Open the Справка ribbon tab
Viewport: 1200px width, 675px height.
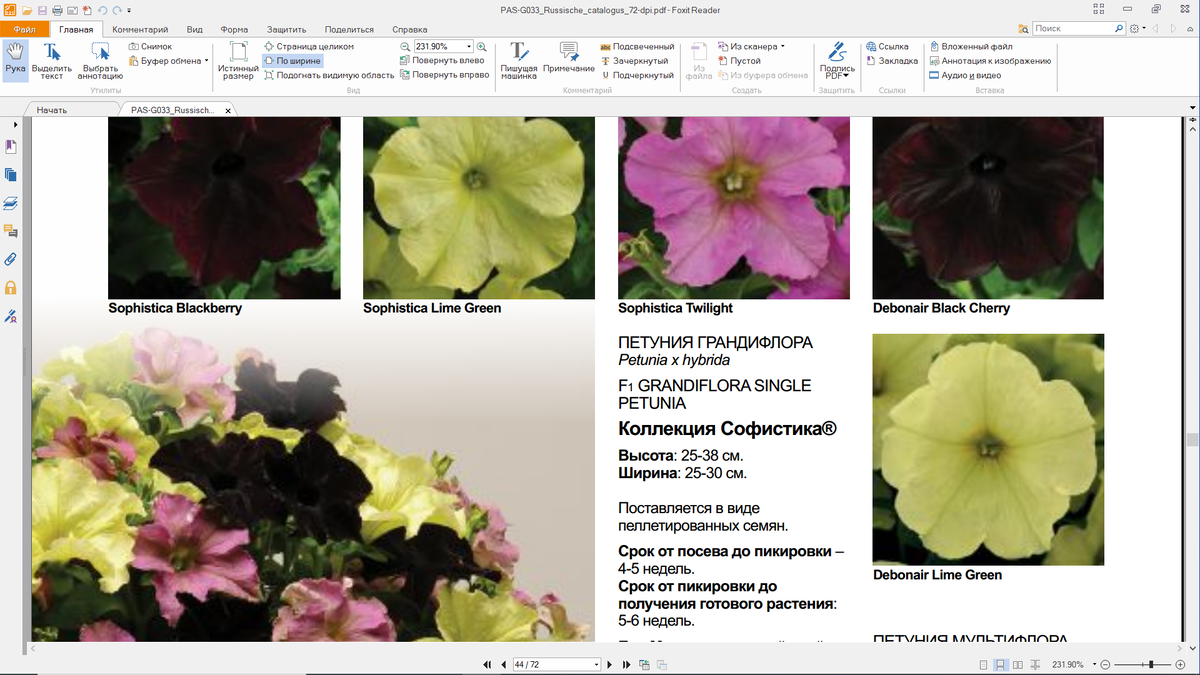pyautogui.click(x=412, y=29)
